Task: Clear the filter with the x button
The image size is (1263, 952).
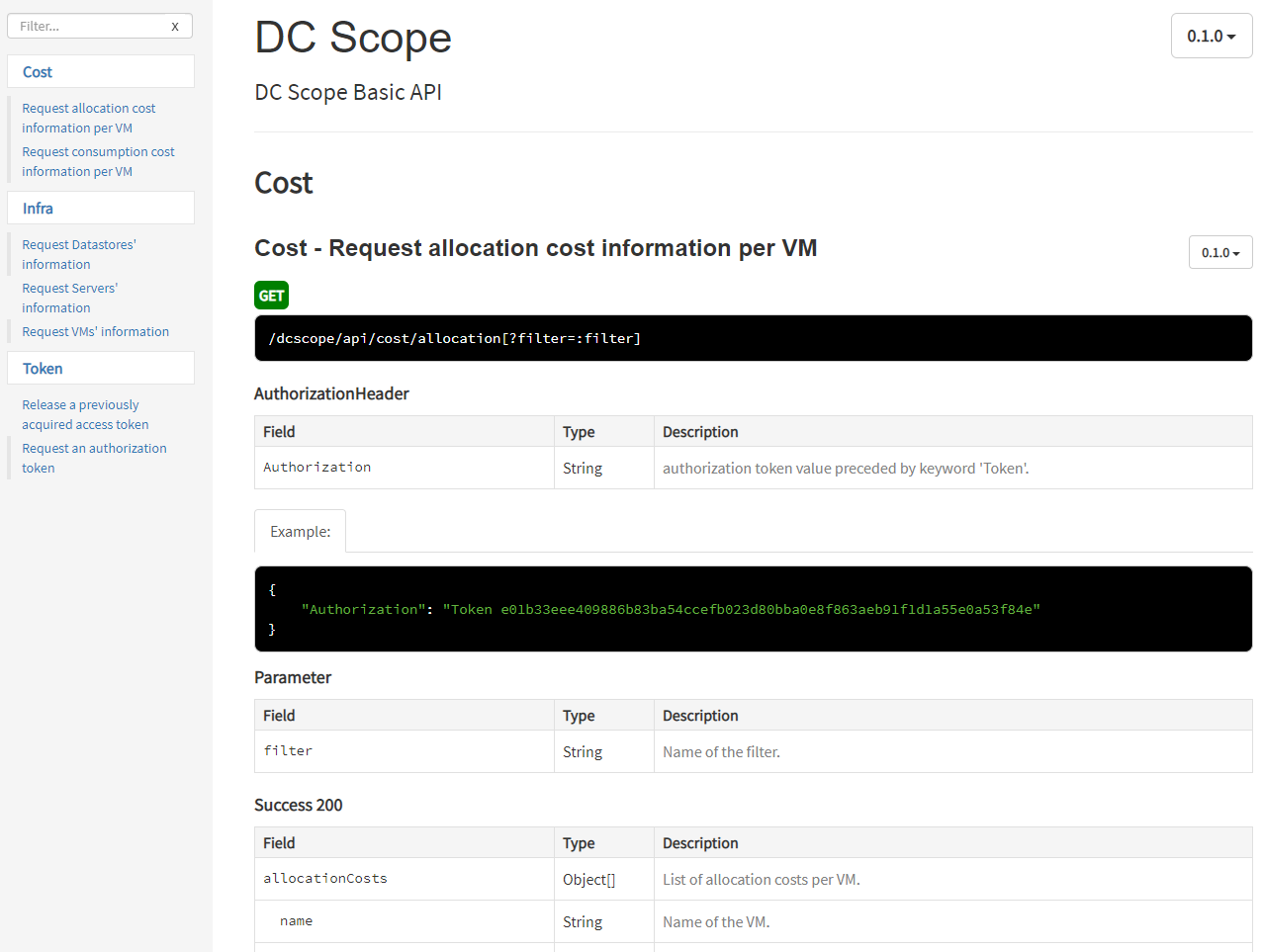Action: 175,27
